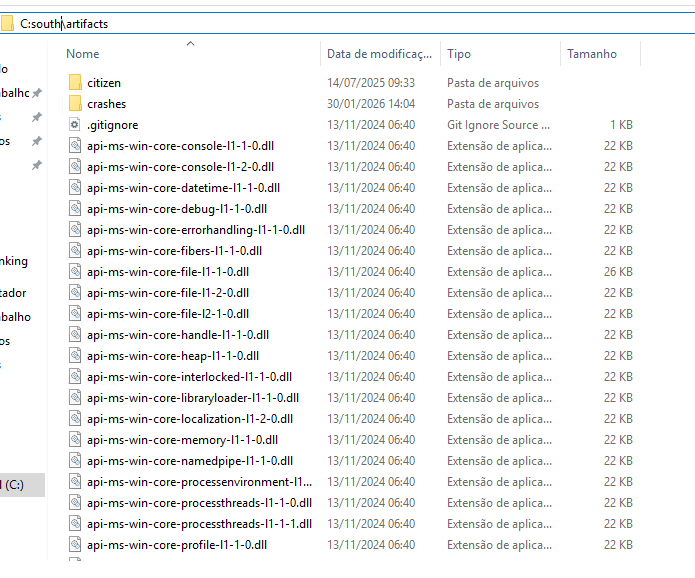Click the icon of api-ms-win-core-console-l1-1-0.dll
Image resolution: width=695 pixels, height=578 pixels.
pyautogui.click(x=75, y=146)
